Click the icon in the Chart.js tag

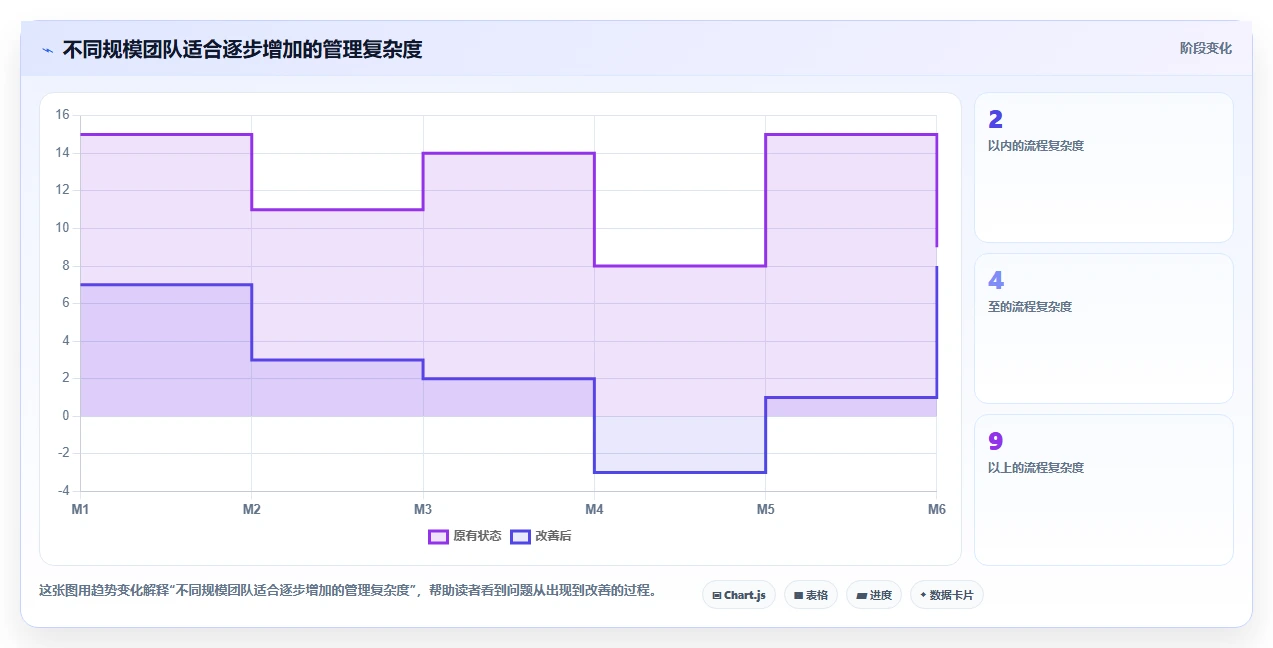point(717,595)
